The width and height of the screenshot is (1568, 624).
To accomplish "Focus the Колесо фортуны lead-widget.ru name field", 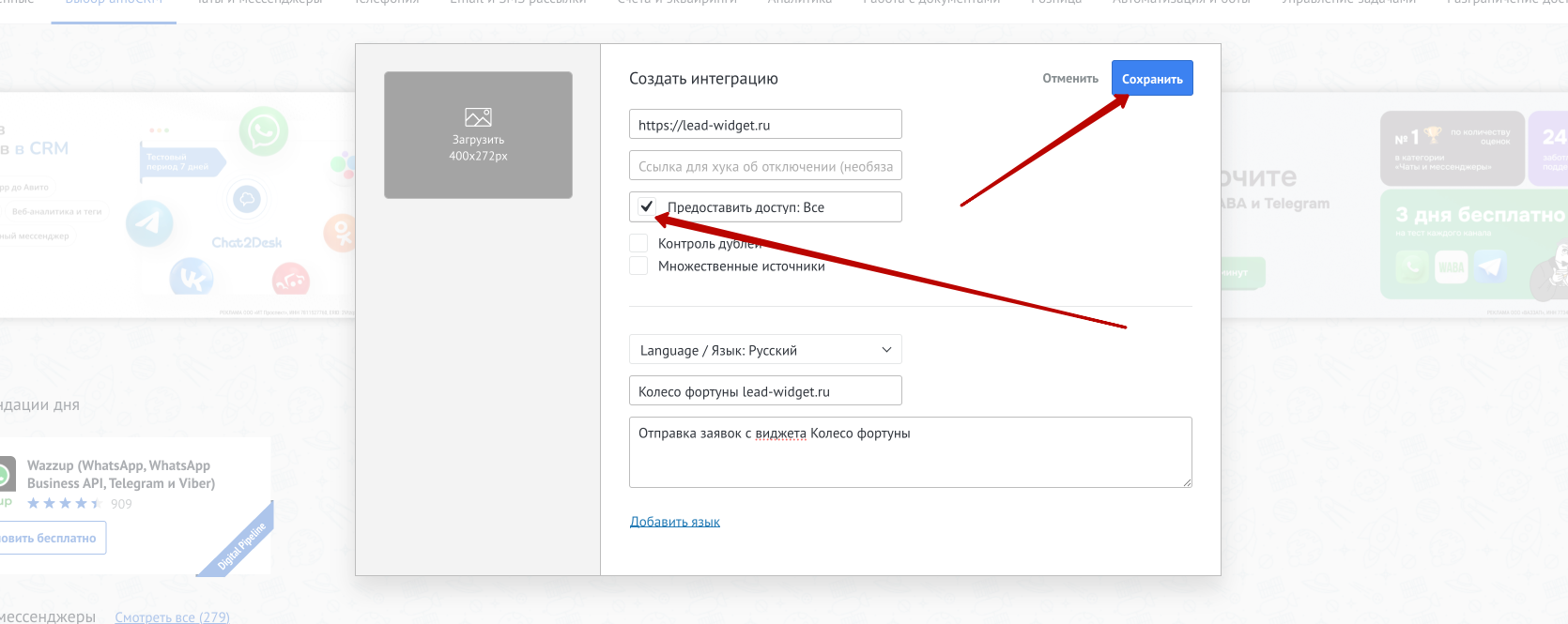I will pos(765,391).
